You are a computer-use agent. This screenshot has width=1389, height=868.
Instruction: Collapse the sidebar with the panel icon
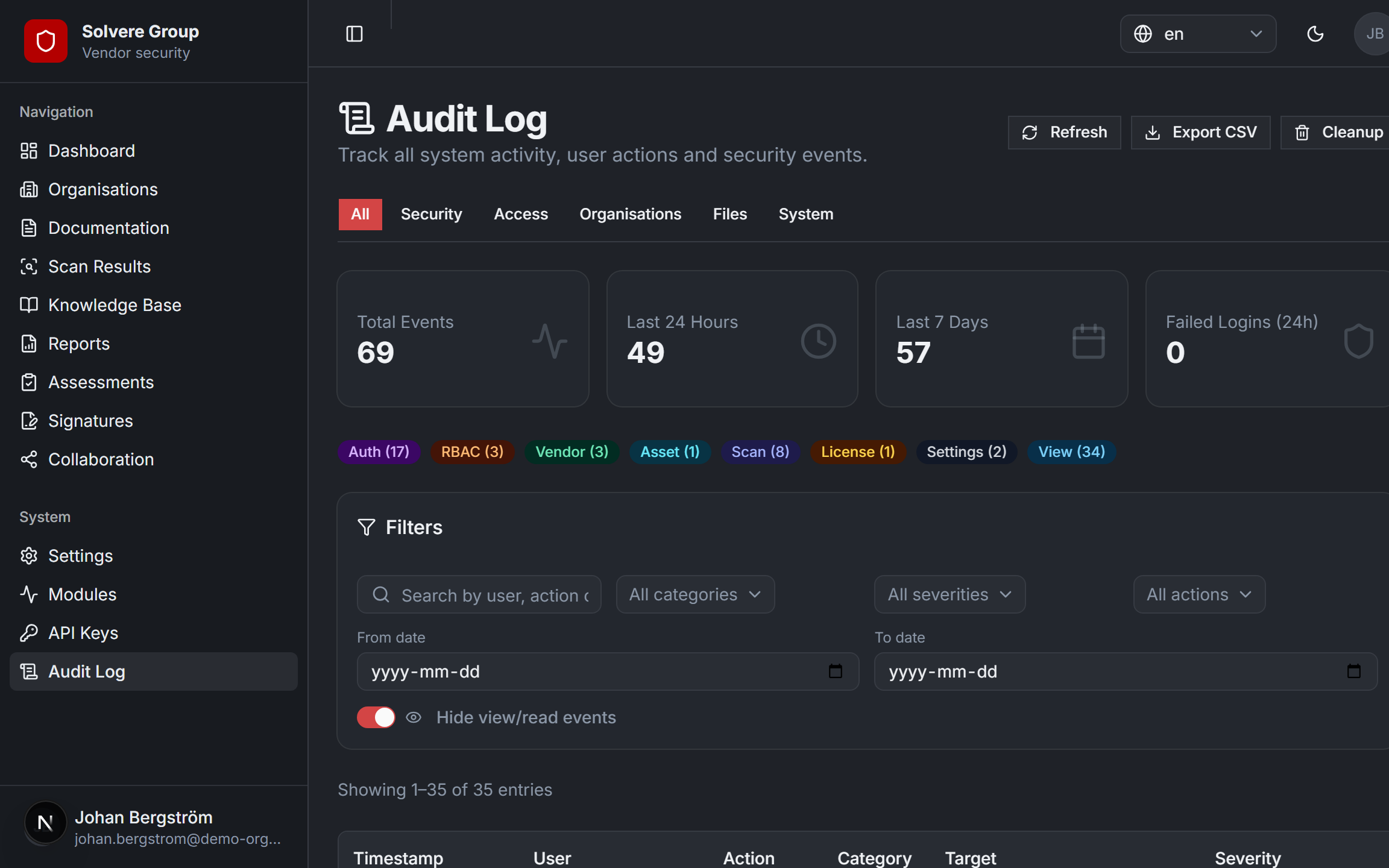click(x=354, y=34)
